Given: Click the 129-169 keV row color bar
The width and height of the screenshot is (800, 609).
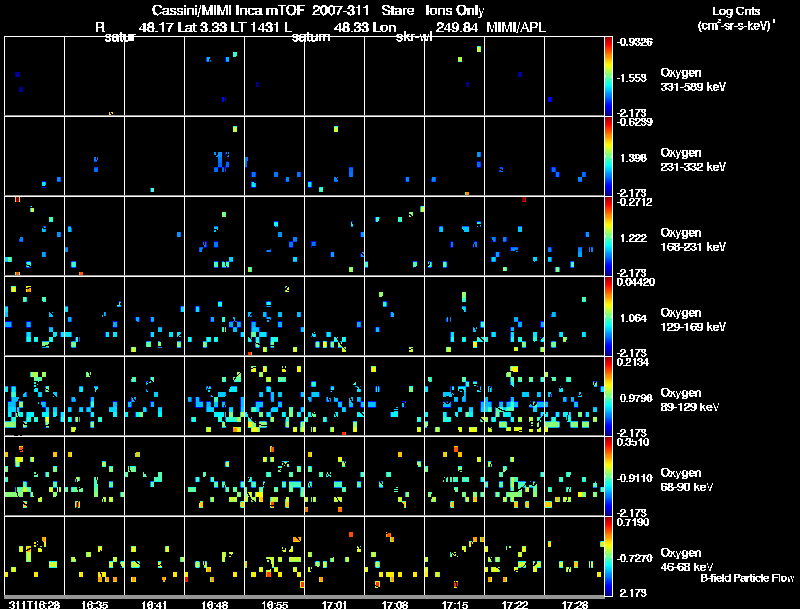Looking at the screenshot, I should [x=608, y=316].
